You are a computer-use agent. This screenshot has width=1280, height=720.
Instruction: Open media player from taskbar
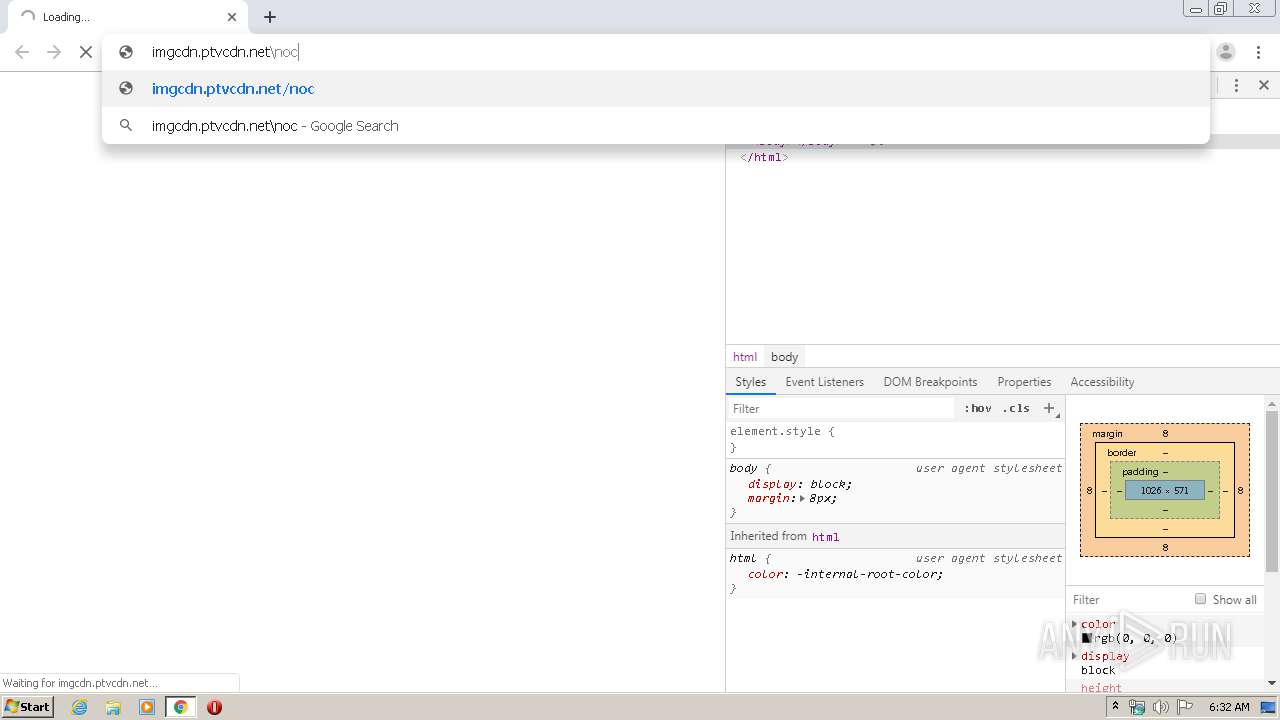[x=147, y=707]
